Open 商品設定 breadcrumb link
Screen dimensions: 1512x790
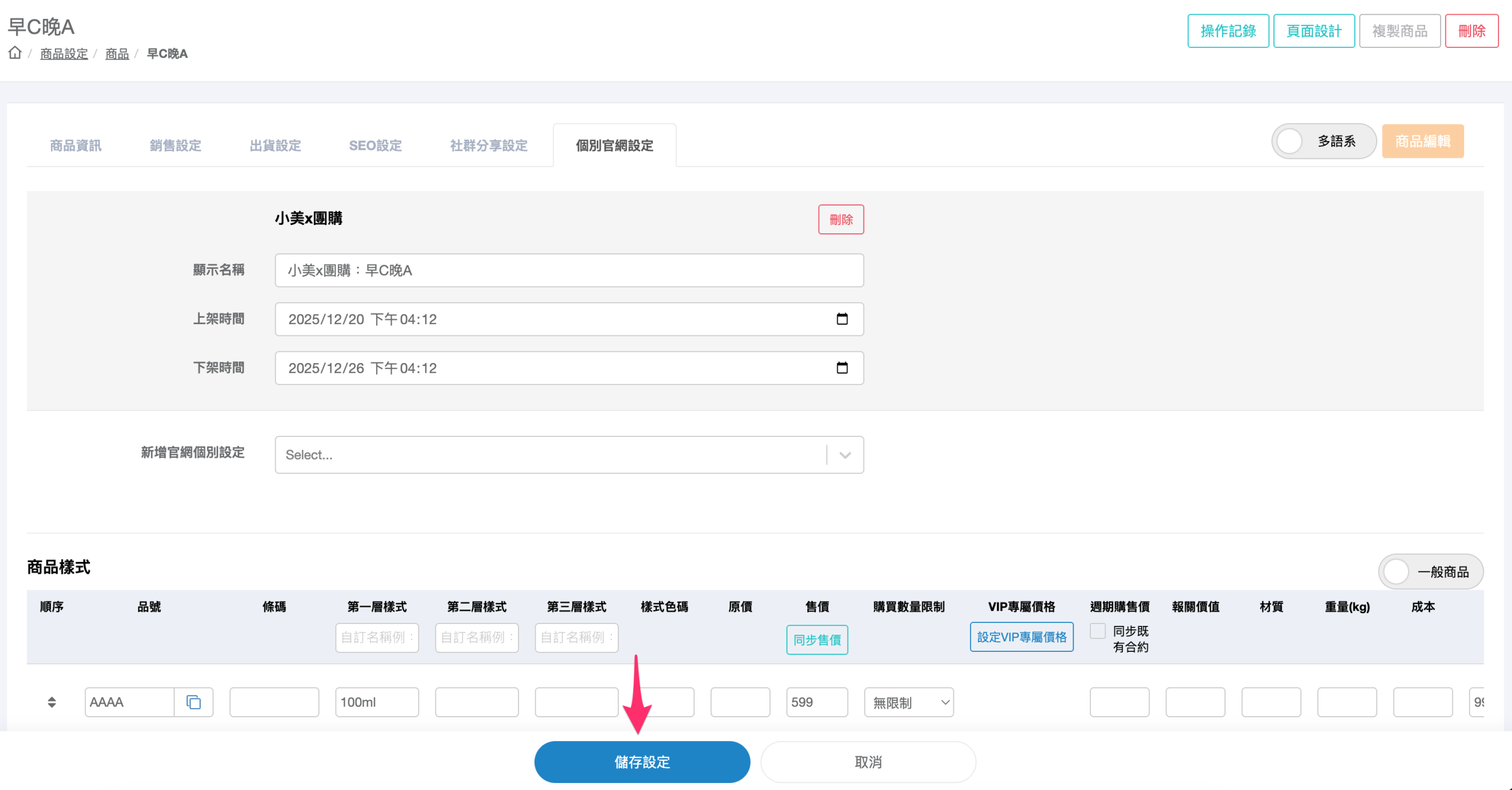pyautogui.click(x=64, y=54)
